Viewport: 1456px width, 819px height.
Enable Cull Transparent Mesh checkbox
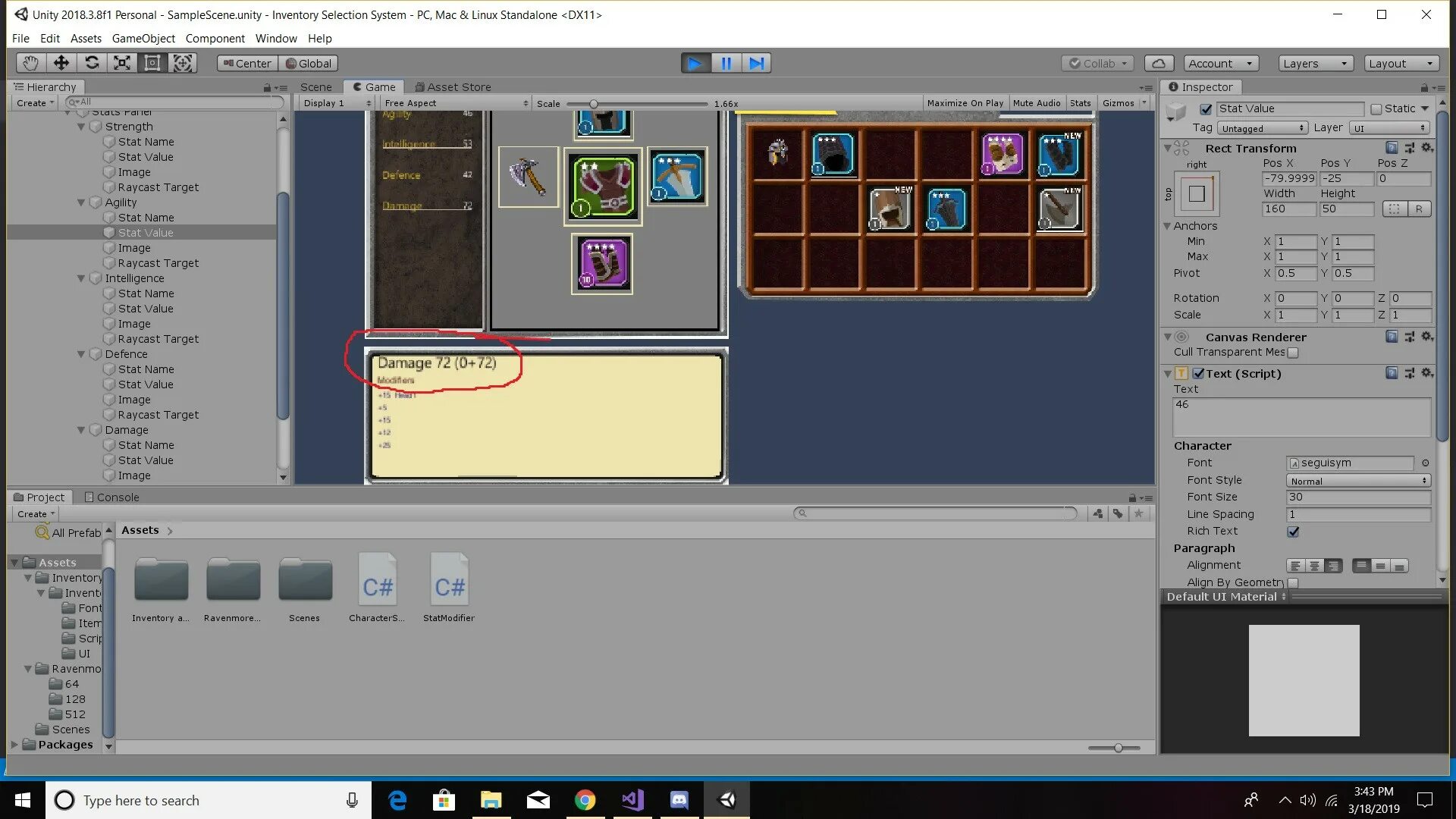(1293, 353)
